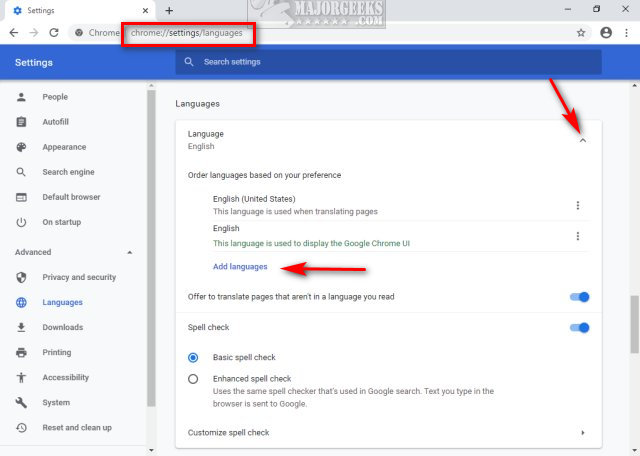
Task: Click the Accessibility figure icon
Action: point(21,378)
